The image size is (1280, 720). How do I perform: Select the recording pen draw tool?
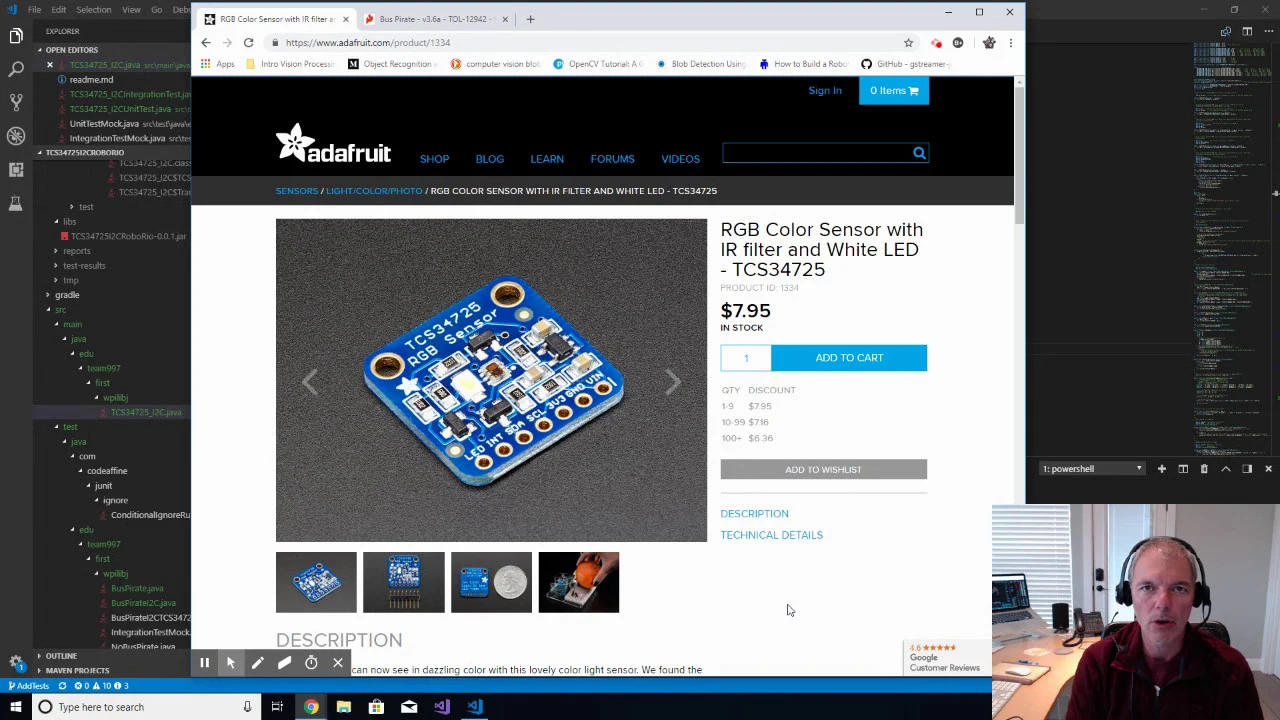257,663
